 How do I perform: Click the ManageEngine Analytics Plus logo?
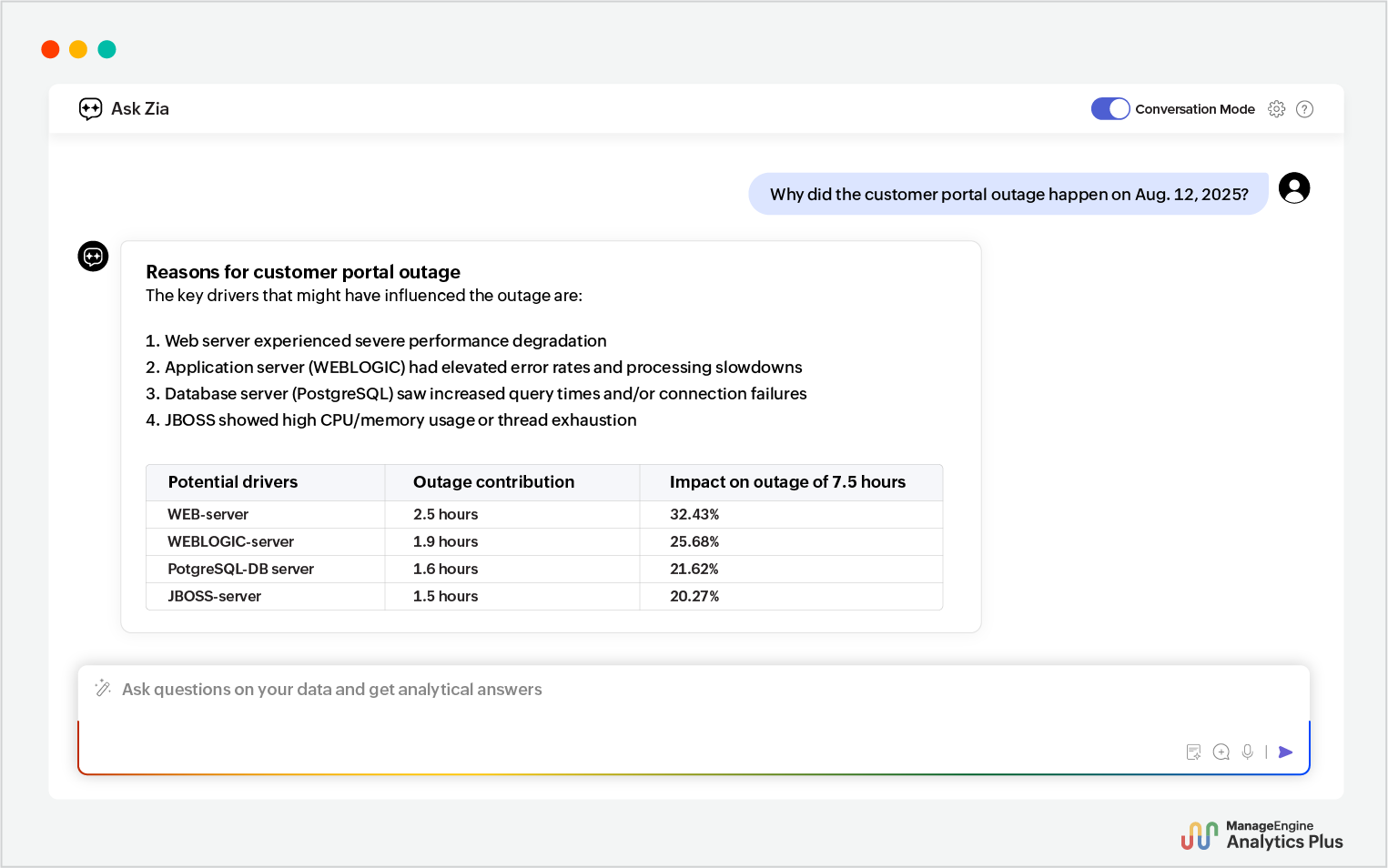pyautogui.click(x=1261, y=834)
